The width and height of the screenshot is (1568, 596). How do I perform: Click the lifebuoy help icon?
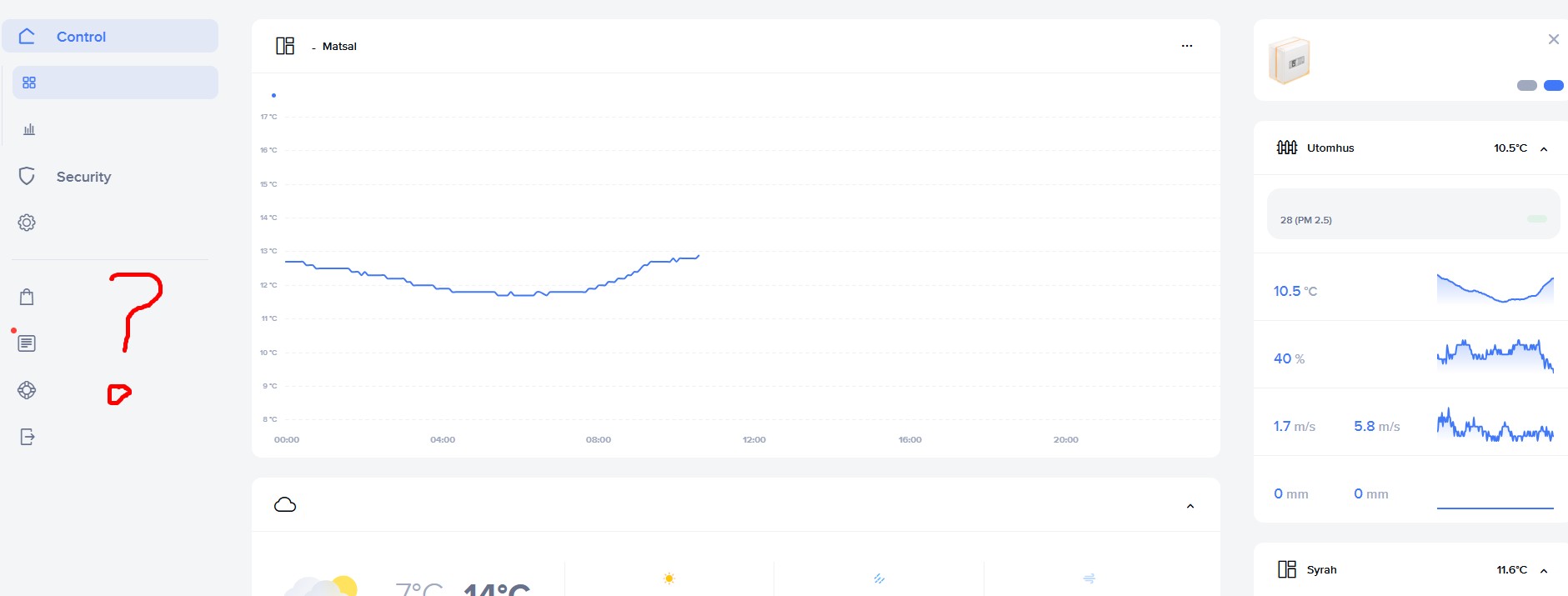[27, 390]
